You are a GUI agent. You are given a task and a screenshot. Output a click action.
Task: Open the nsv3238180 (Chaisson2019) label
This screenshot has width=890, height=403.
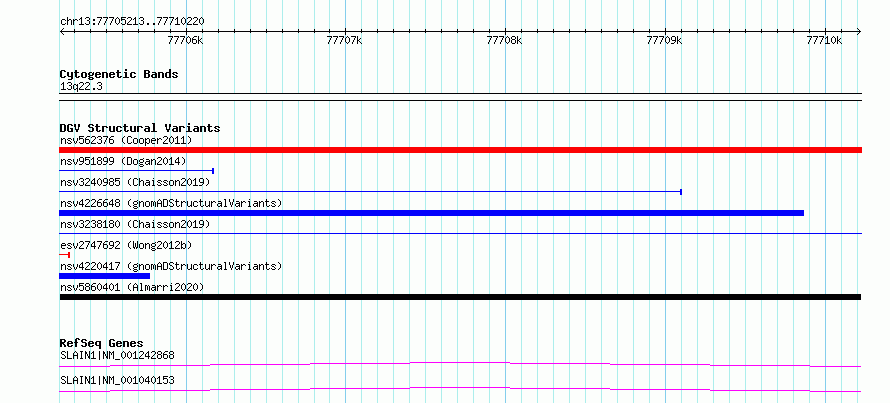click(x=135, y=224)
